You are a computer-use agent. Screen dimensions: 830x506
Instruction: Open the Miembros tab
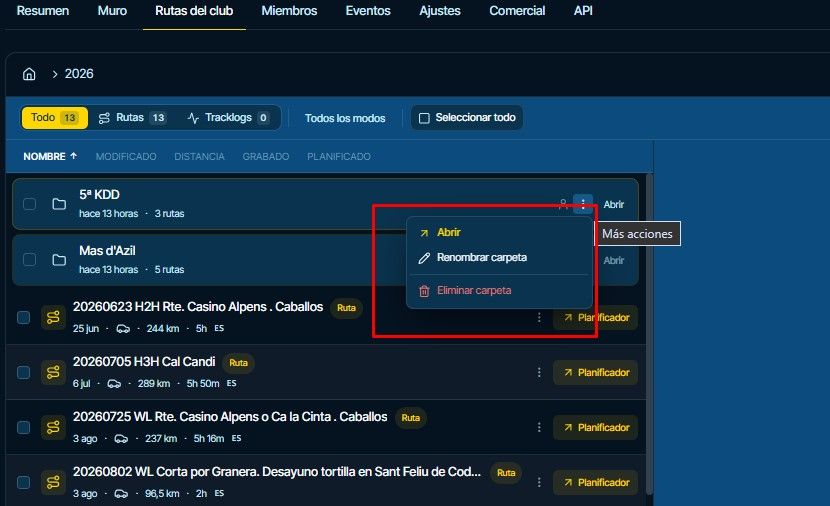point(289,11)
